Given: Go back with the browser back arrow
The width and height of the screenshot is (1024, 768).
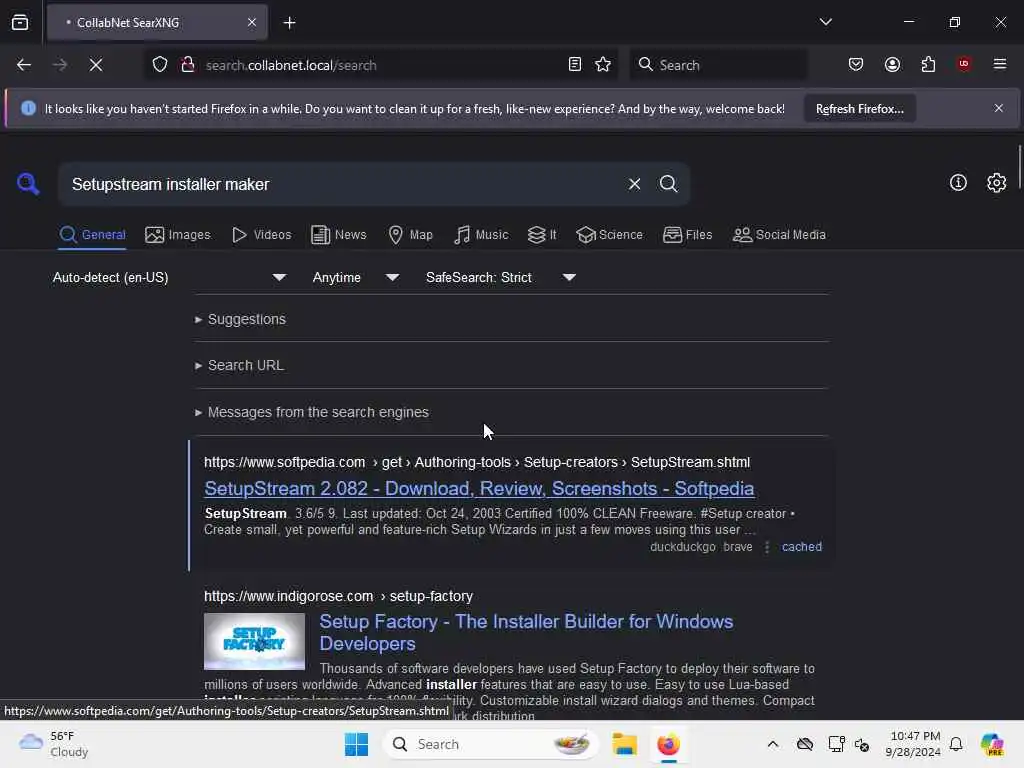Looking at the screenshot, I should [x=24, y=65].
